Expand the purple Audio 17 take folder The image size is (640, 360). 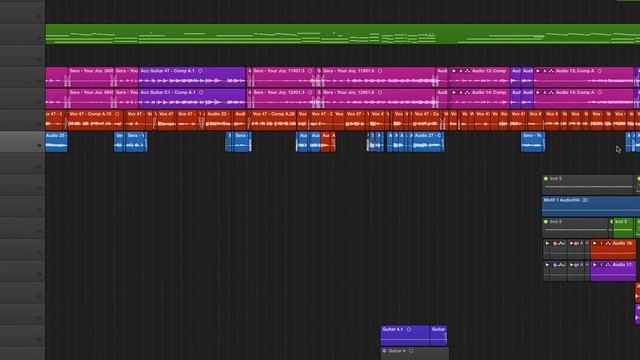click(x=595, y=265)
